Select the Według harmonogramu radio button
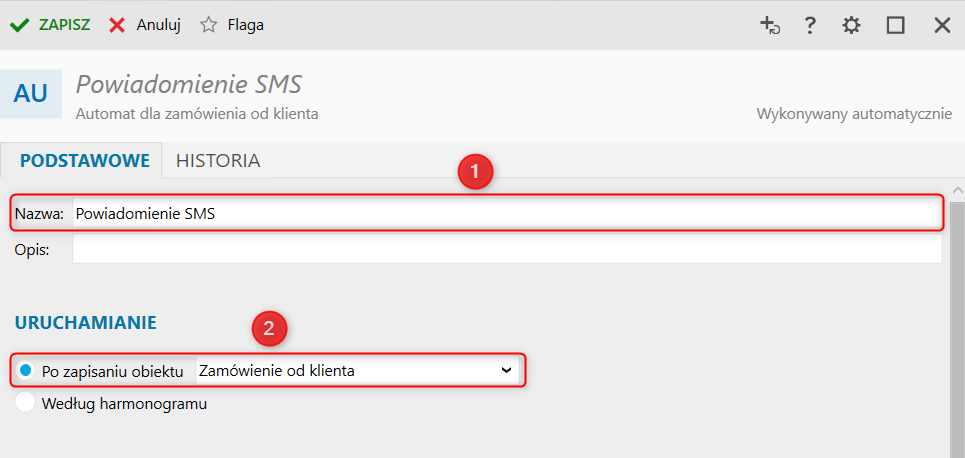The width and height of the screenshot is (965, 458). coord(25,403)
